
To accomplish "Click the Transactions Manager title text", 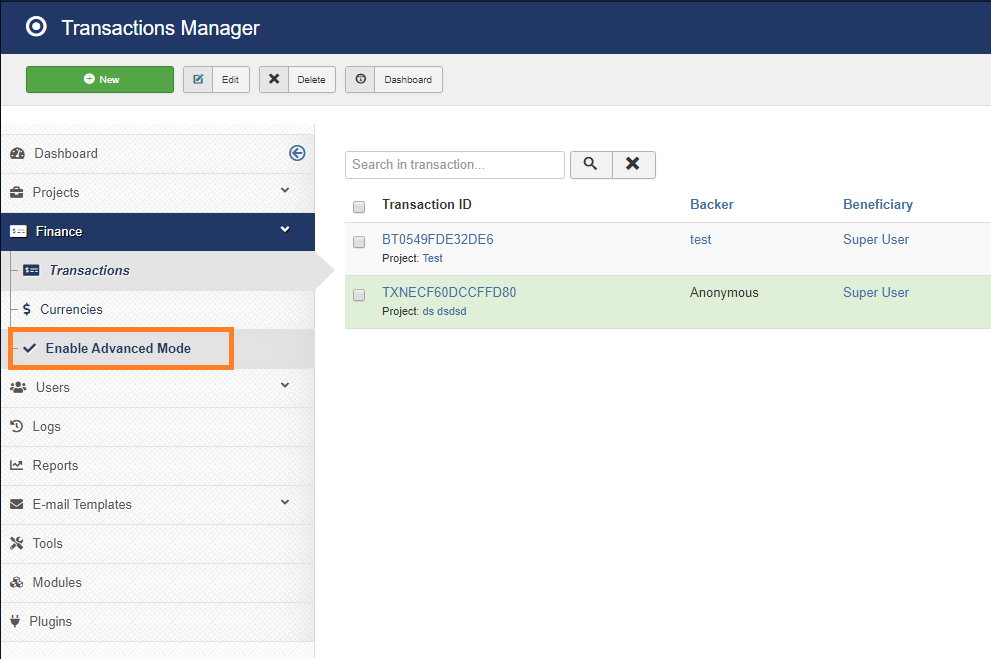I will point(161,28).
